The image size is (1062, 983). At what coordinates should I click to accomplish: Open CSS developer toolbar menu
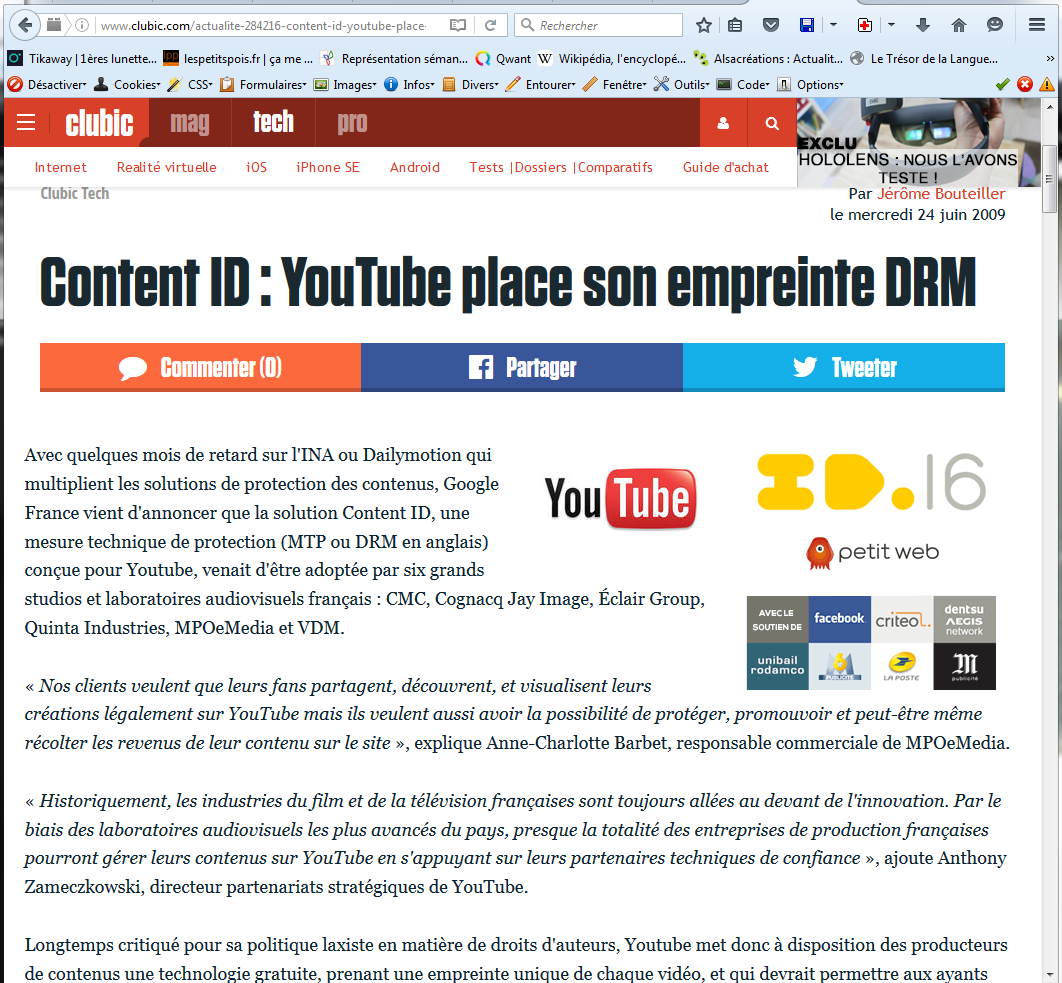pyautogui.click(x=190, y=85)
